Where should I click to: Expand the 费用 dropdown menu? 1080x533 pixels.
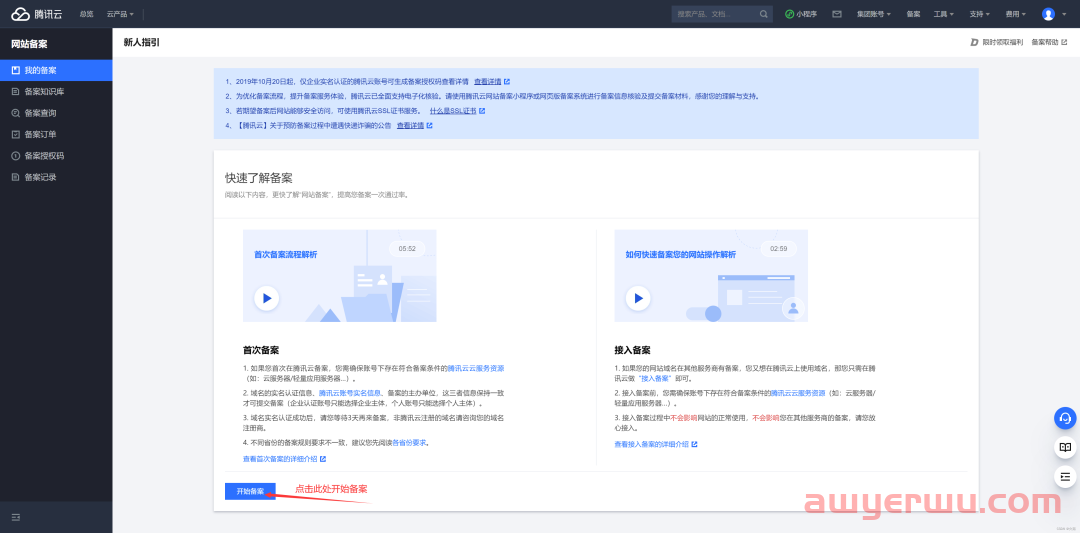click(1015, 14)
